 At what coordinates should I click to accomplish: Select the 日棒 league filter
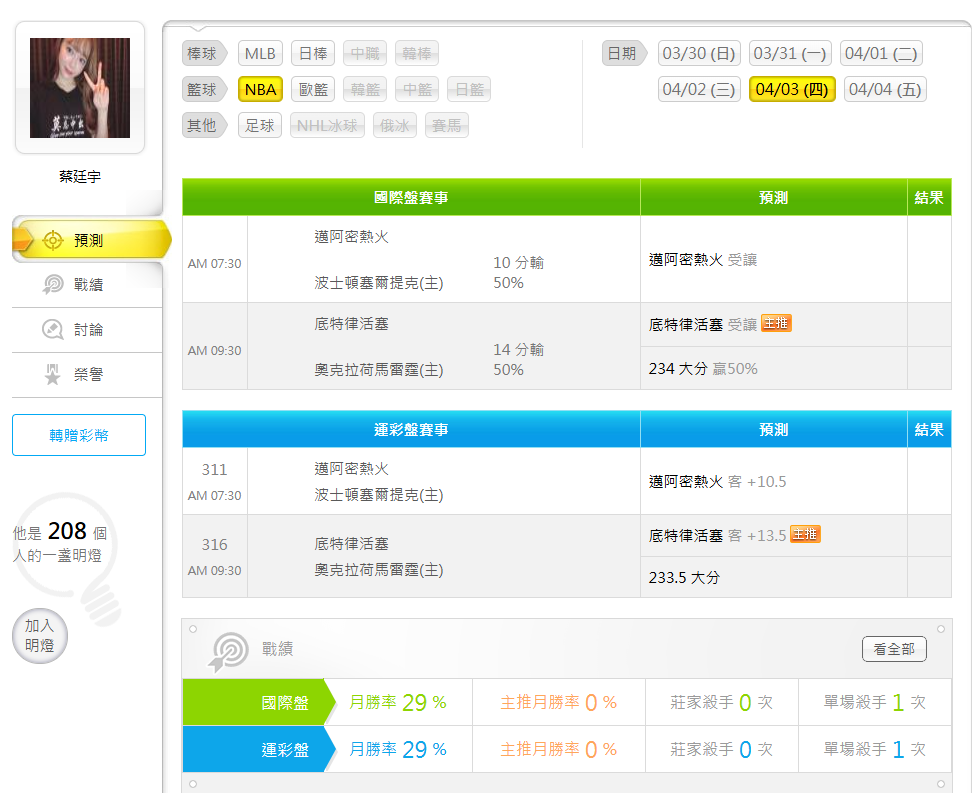click(x=313, y=53)
